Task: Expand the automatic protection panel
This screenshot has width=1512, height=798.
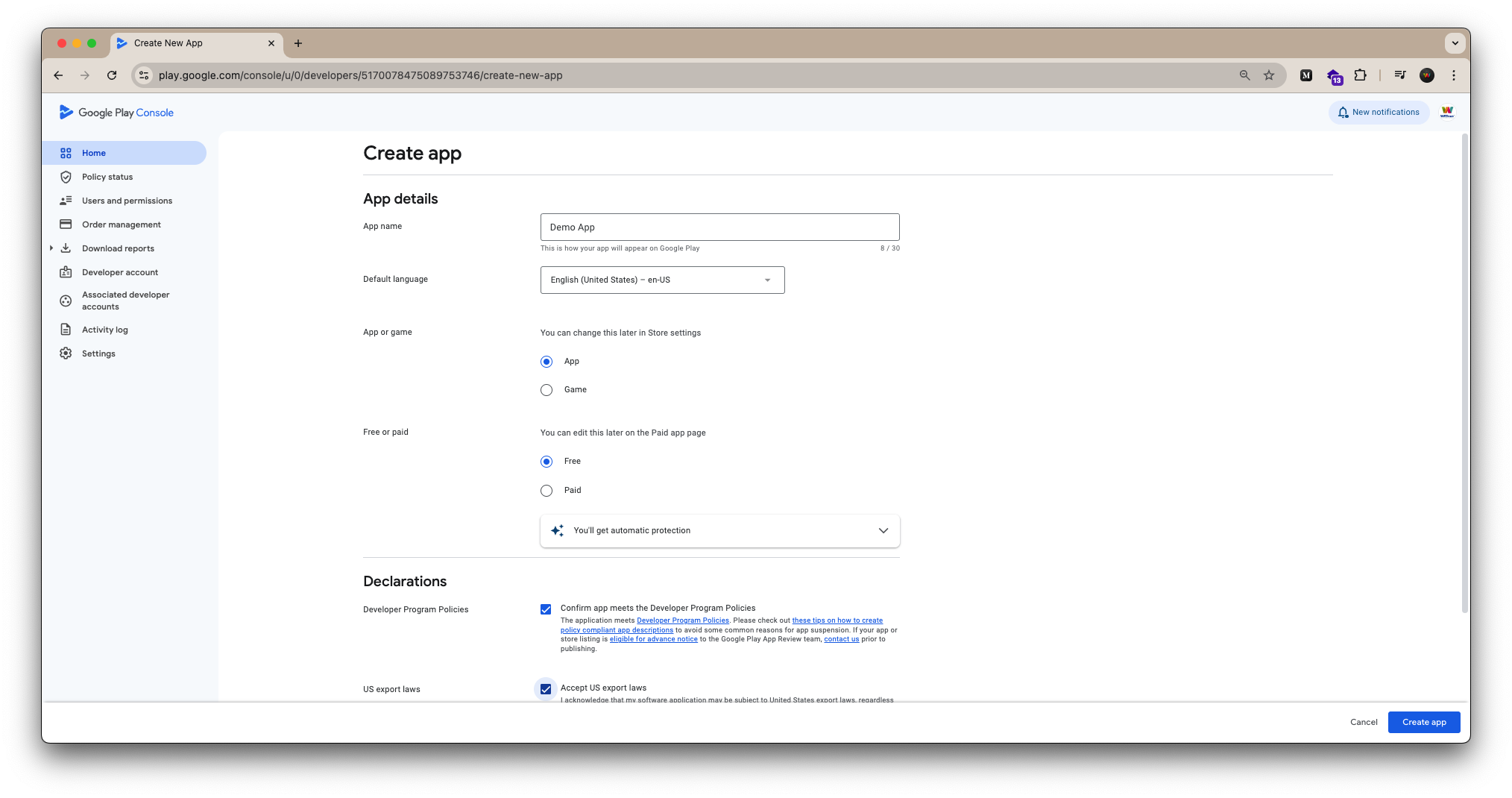Action: 719,531
